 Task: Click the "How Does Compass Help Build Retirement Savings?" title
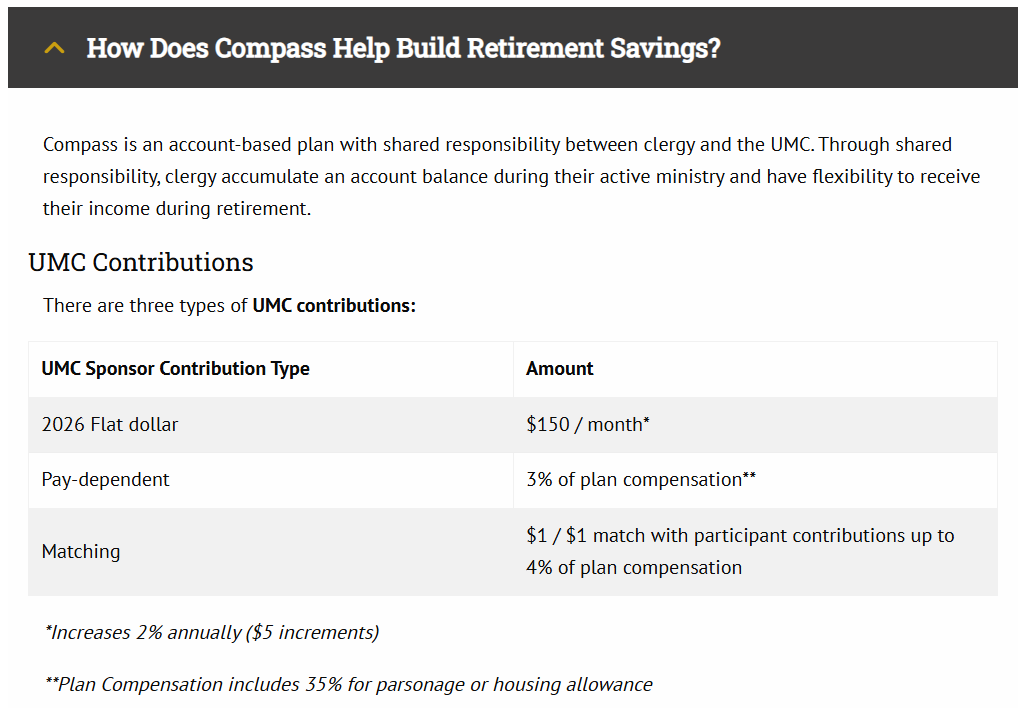click(403, 48)
